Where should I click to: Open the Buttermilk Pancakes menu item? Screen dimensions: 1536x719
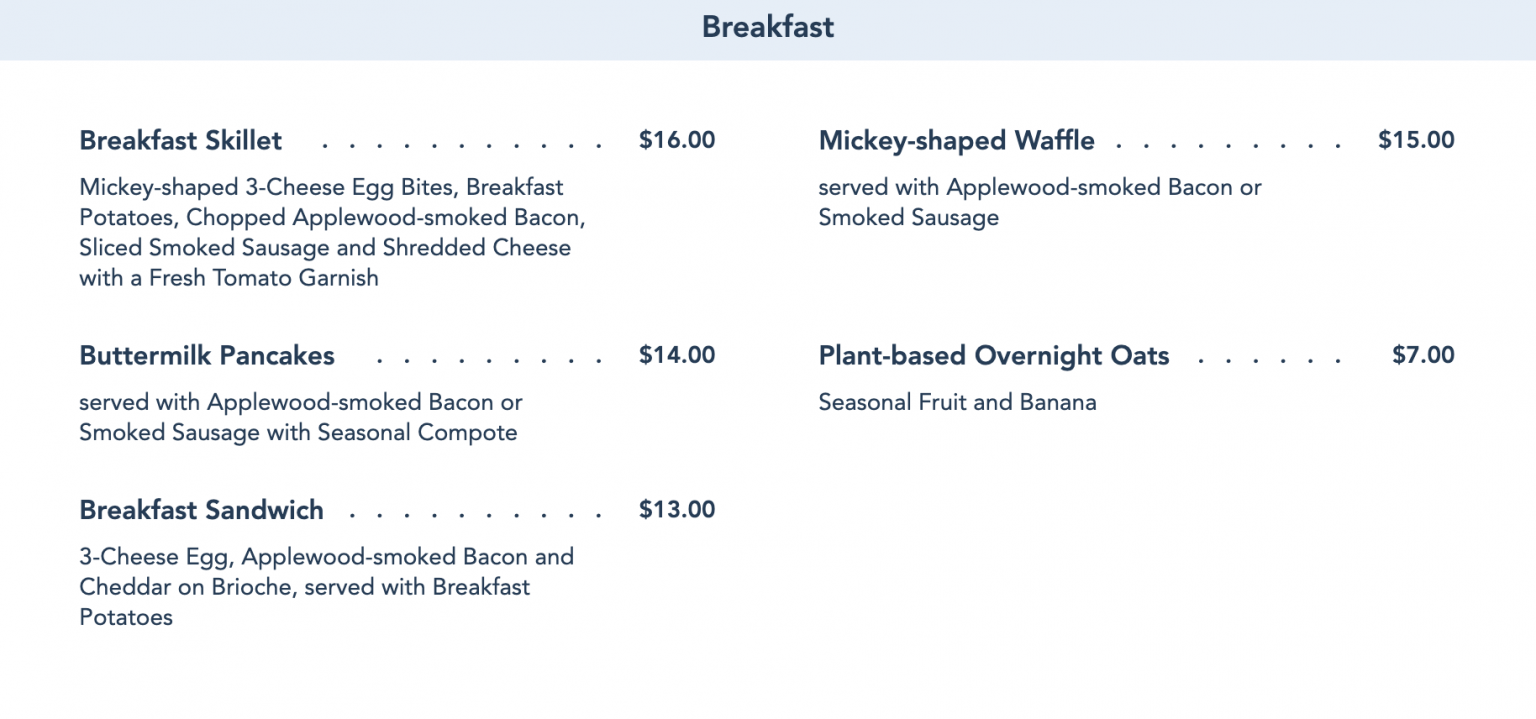[207, 355]
